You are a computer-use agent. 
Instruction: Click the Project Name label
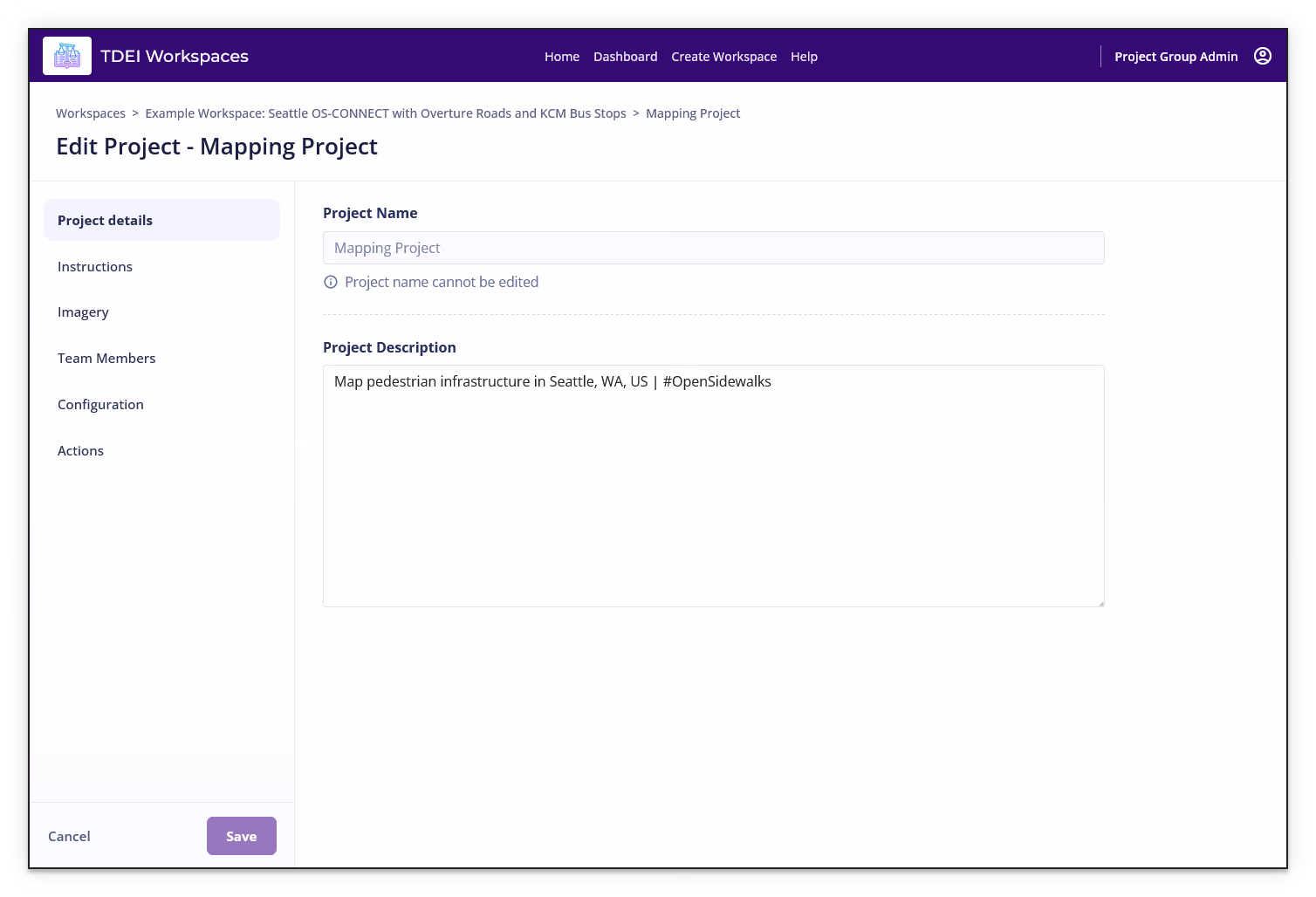pyautogui.click(x=370, y=213)
